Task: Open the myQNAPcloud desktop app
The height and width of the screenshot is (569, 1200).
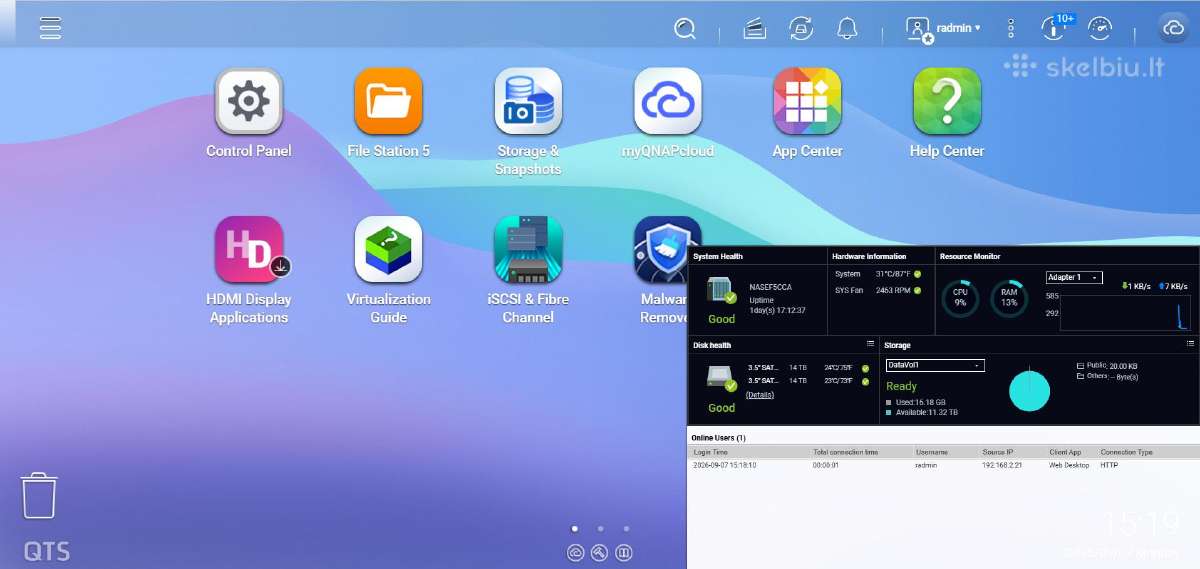Action: [668, 113]
